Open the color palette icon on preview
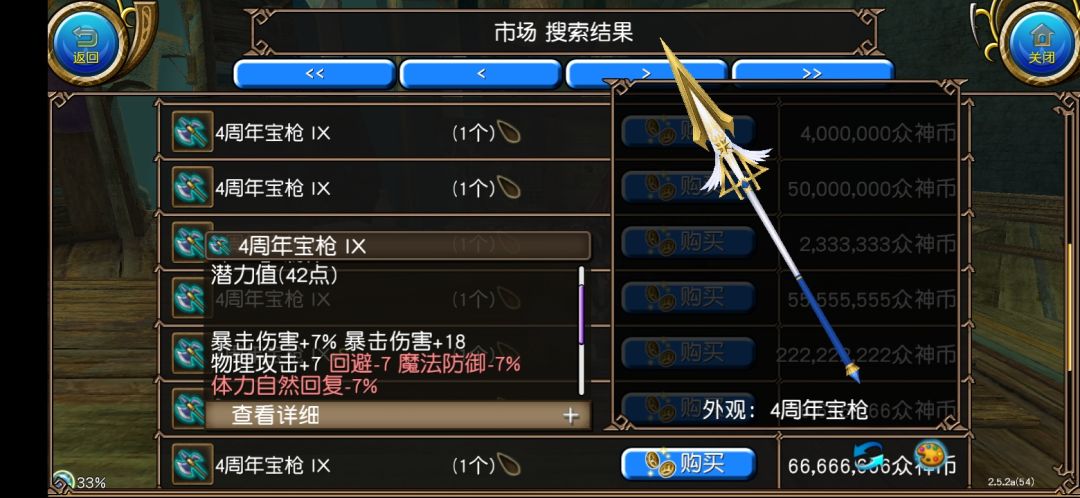The image size is (1080, 498). [931, 455]
